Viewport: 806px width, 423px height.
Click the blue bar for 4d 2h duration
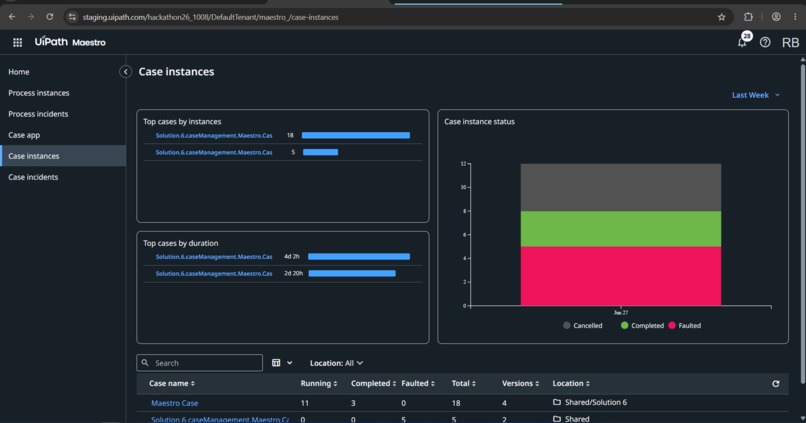click(359, 256)
